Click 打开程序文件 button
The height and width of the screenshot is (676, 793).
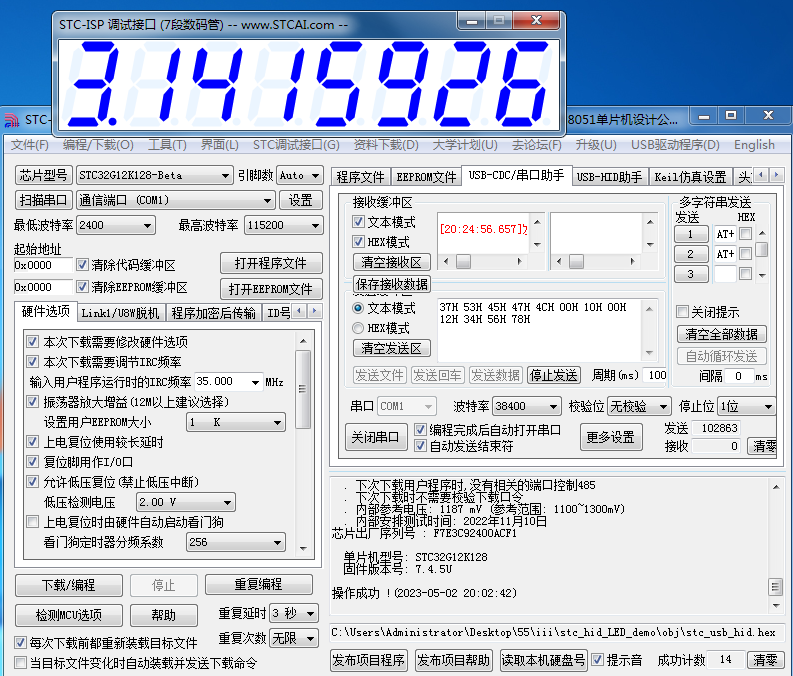point(271,263)
